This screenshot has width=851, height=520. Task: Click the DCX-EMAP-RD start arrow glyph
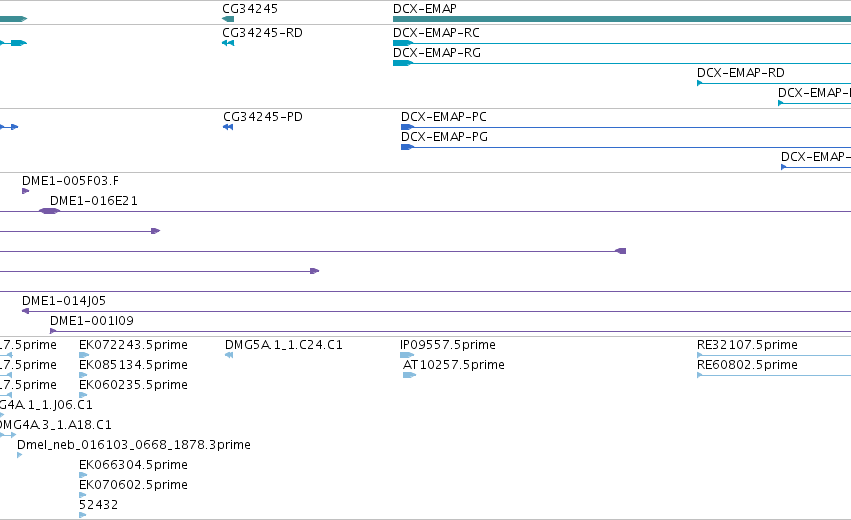pyautogui.click(x=700, y=83)
